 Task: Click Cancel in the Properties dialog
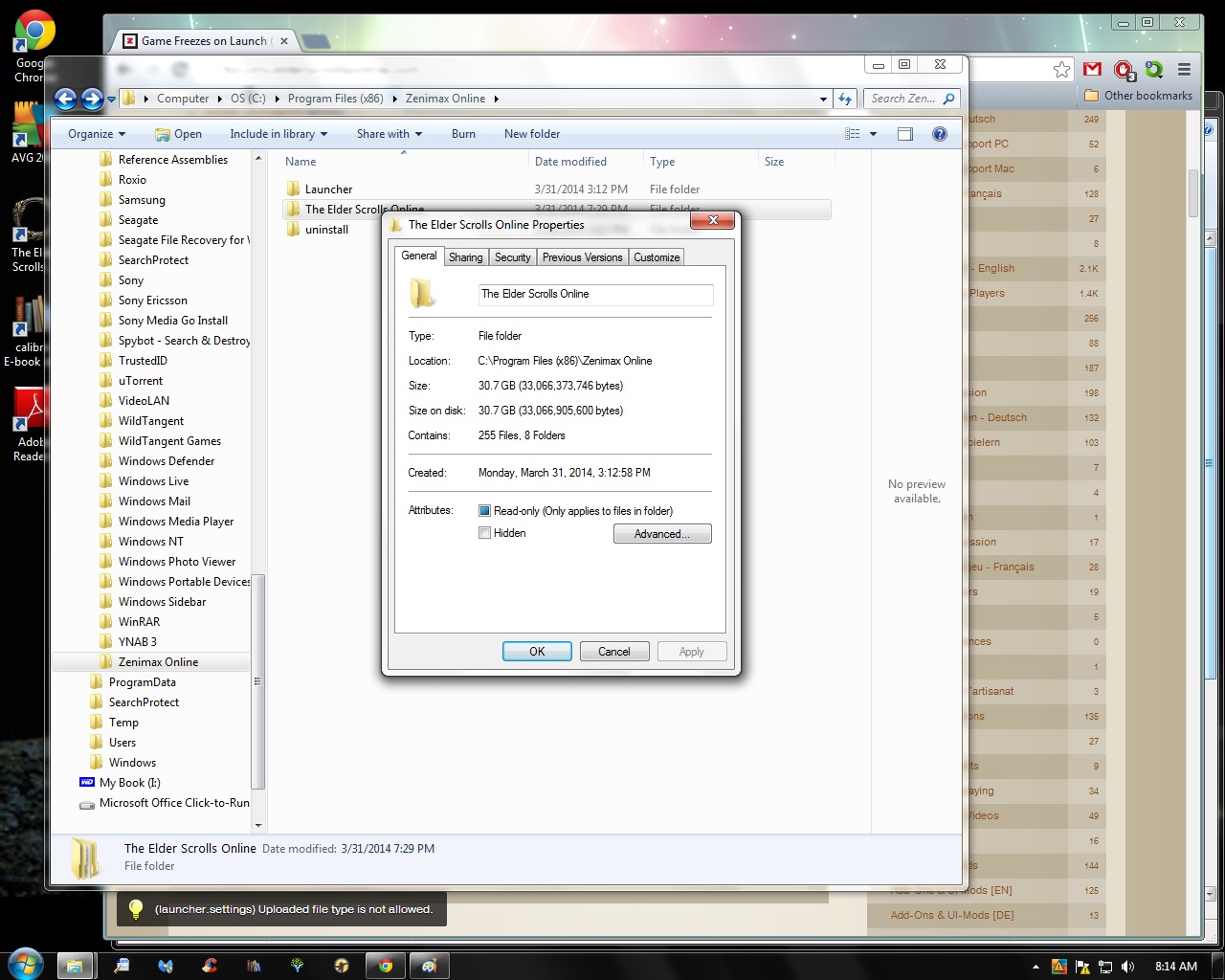pyautogui.click(x=614, y=652)
